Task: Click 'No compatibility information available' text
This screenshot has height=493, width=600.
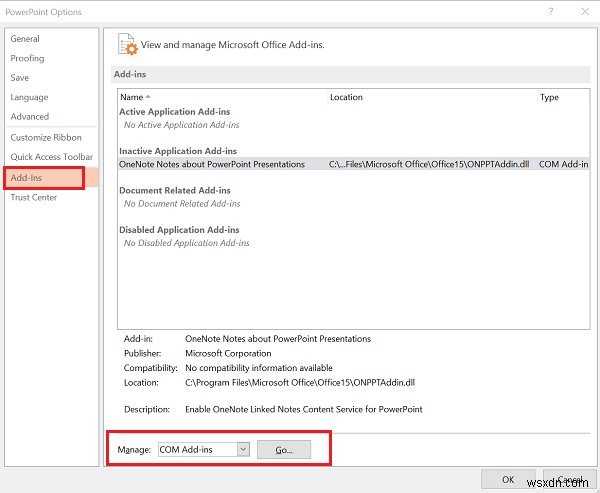Action: [x=259, y=368]
